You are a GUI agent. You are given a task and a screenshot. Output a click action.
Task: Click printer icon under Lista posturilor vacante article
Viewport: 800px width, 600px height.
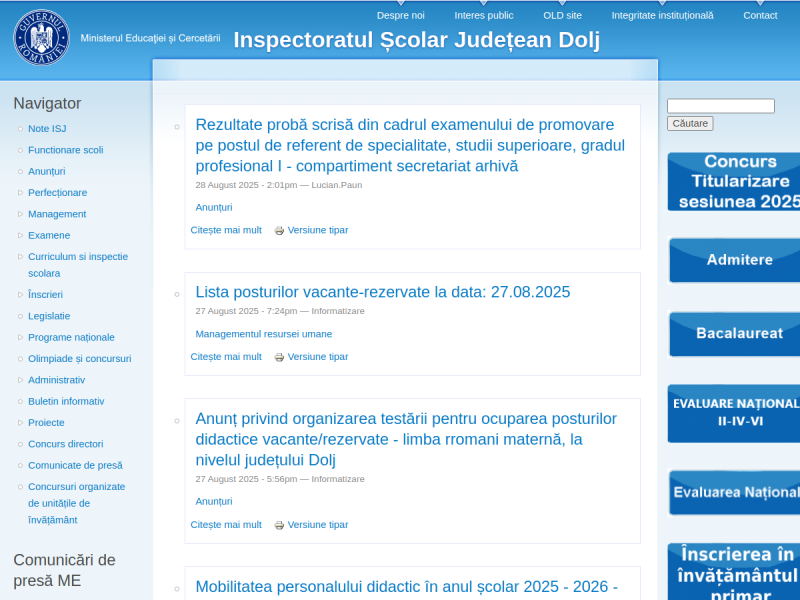(x=278, y=357)
